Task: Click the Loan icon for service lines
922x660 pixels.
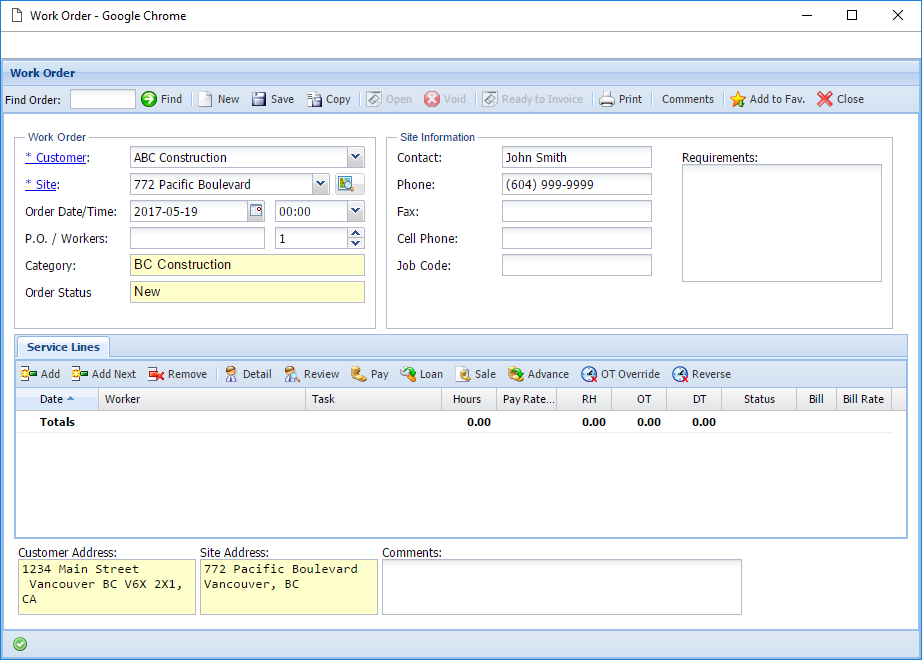Action: 421,373
